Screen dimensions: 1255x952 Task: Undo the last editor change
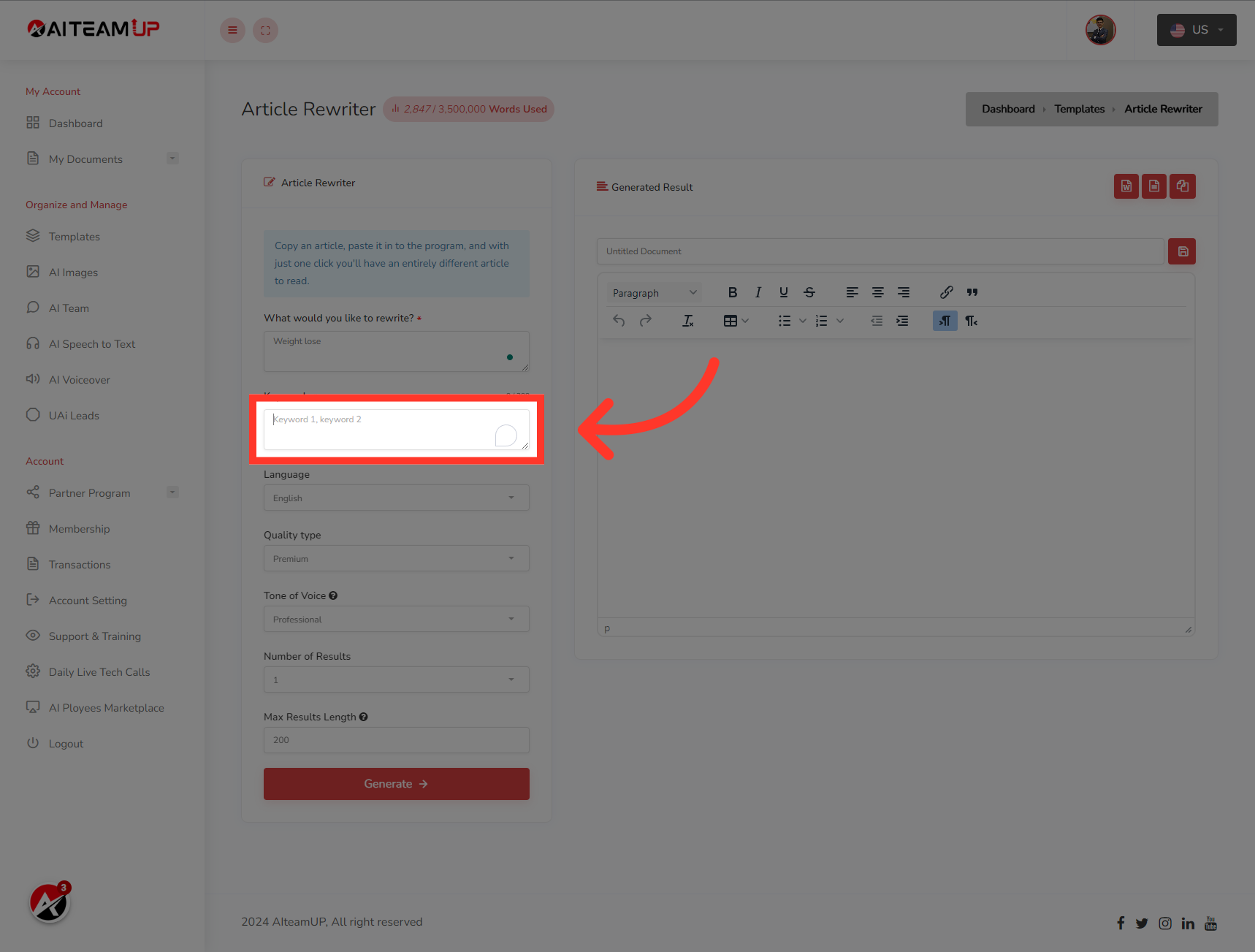pos(619,320)
